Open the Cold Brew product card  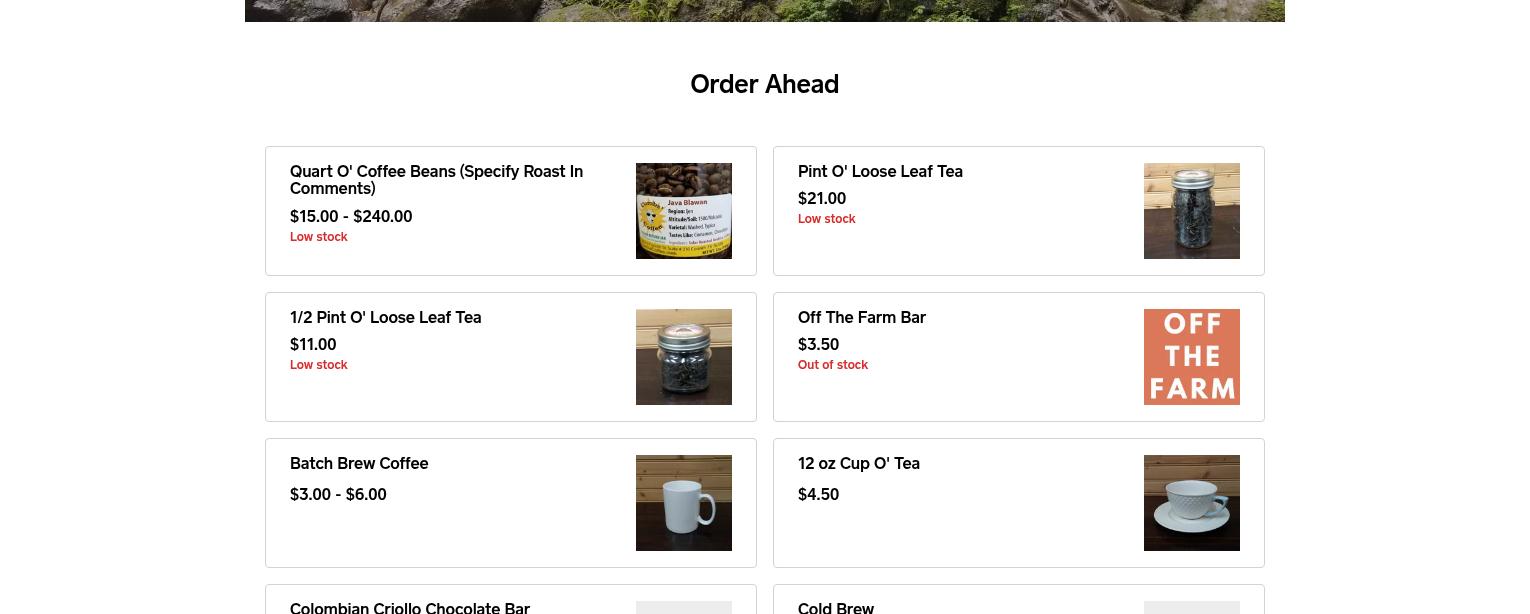(x=1019, y=599)
